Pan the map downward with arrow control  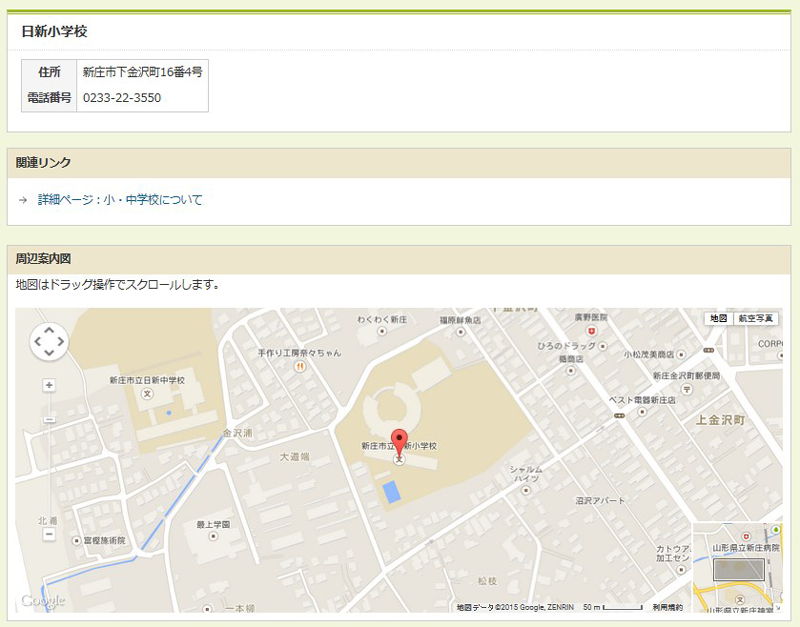tap(49, 353)
